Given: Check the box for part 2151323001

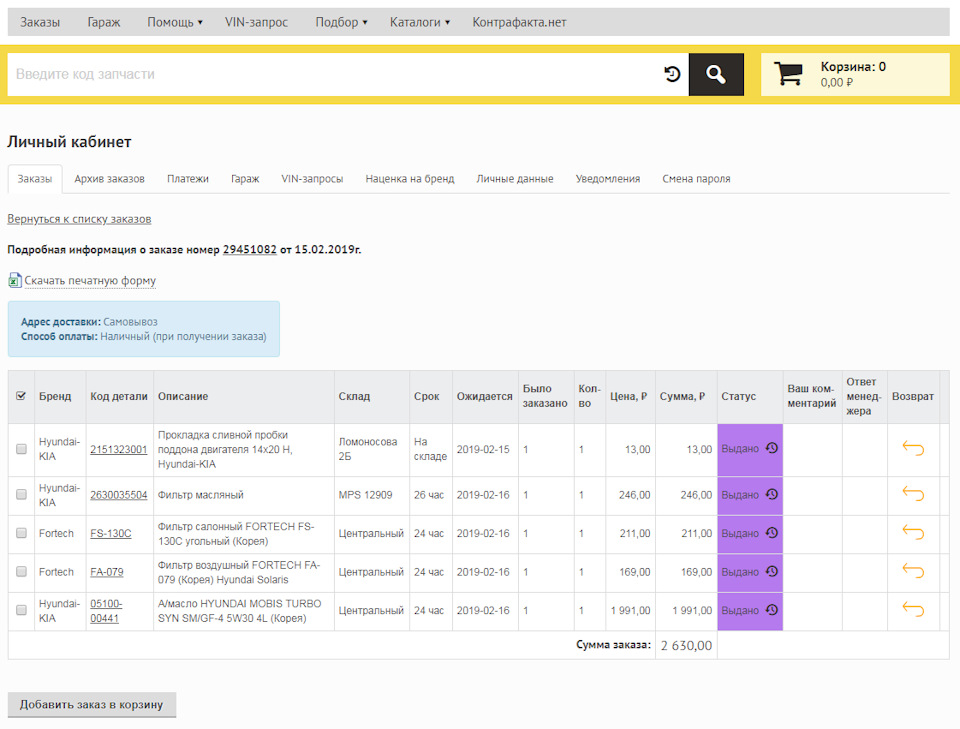Looking at the screenshot, I should click(22, 450).
